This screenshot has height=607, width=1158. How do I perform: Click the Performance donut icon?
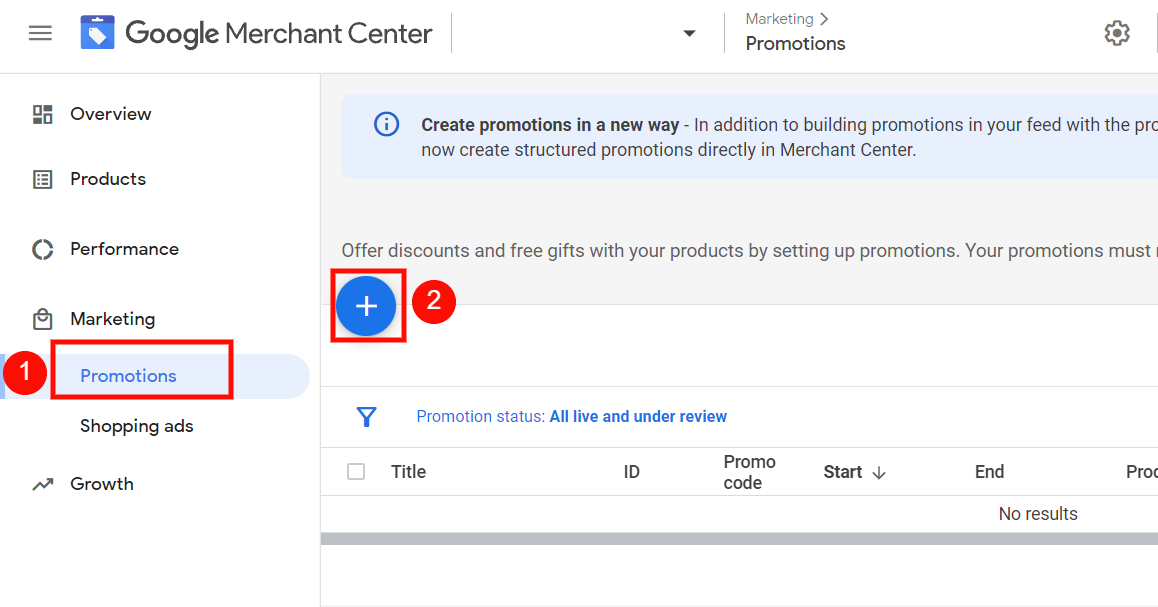click(x=43, y=250)
